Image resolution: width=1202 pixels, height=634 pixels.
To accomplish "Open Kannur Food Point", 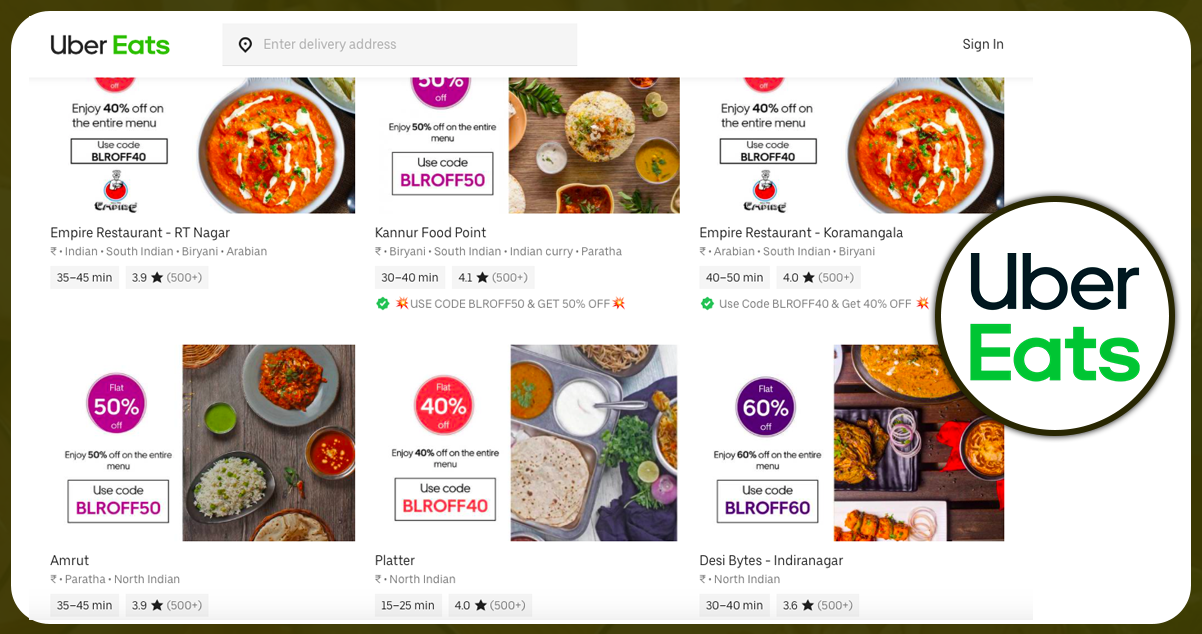I will (430, 232).
